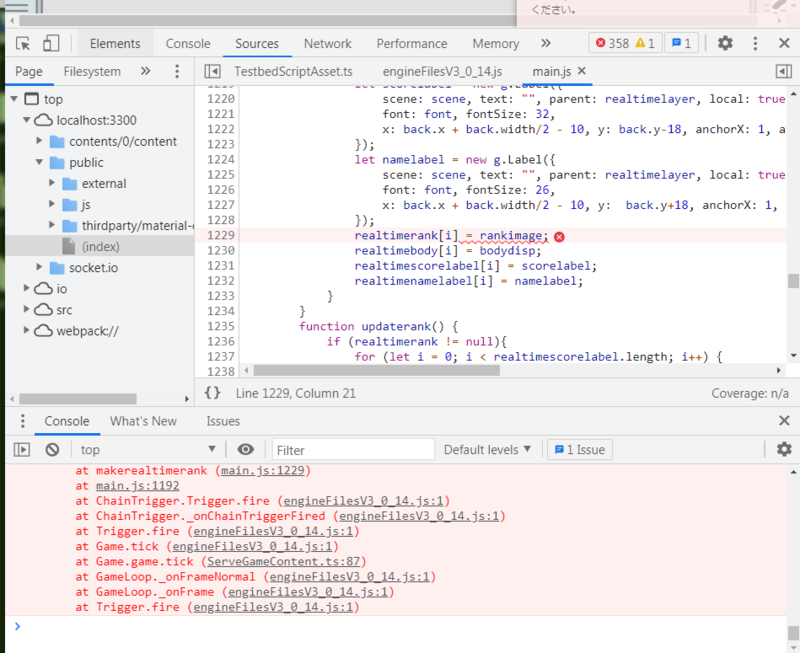Close the DevTools panel
Image resolution: width=800 pixels, height=653 pixels.
pyautogui.click(x=784, y=43)
